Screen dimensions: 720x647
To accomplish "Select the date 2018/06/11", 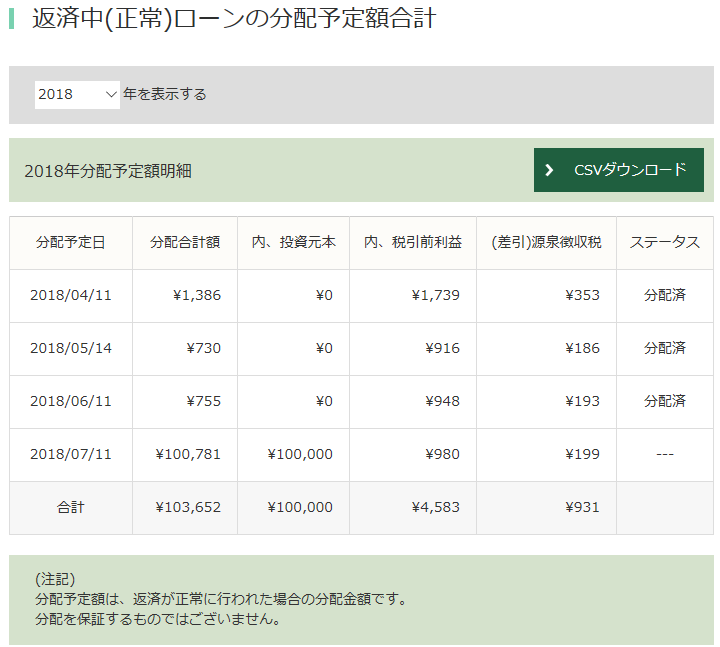I will (71, 401).
